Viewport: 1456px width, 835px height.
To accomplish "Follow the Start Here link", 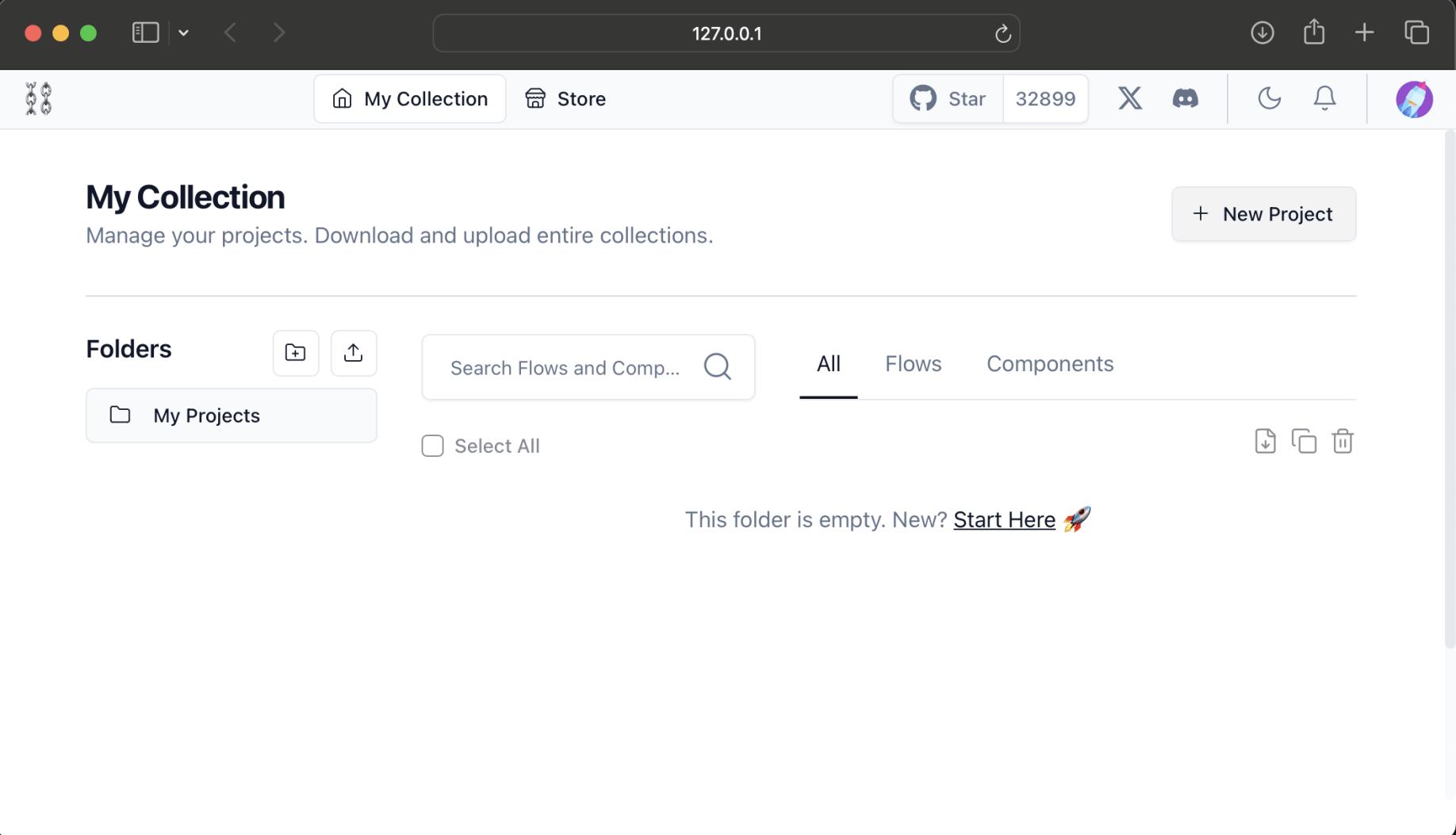I will [1004, 520].
